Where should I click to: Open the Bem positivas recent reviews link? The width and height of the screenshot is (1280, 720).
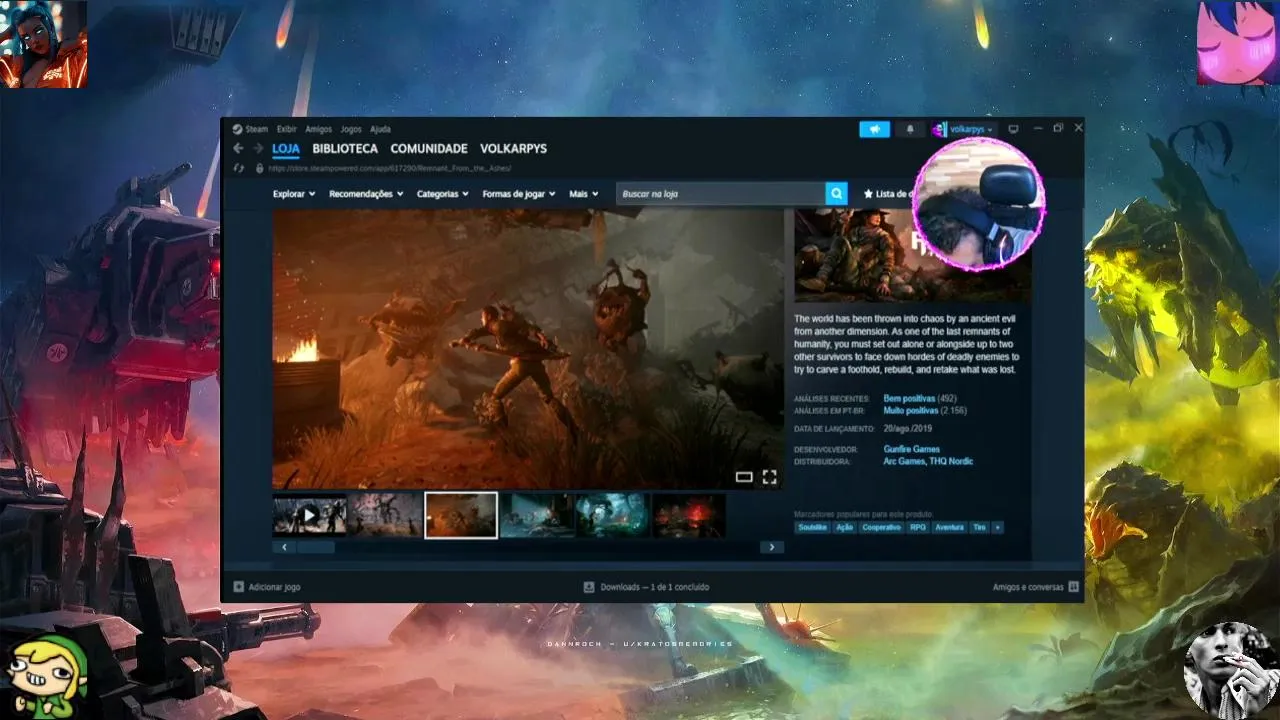(x=910, y=399)
